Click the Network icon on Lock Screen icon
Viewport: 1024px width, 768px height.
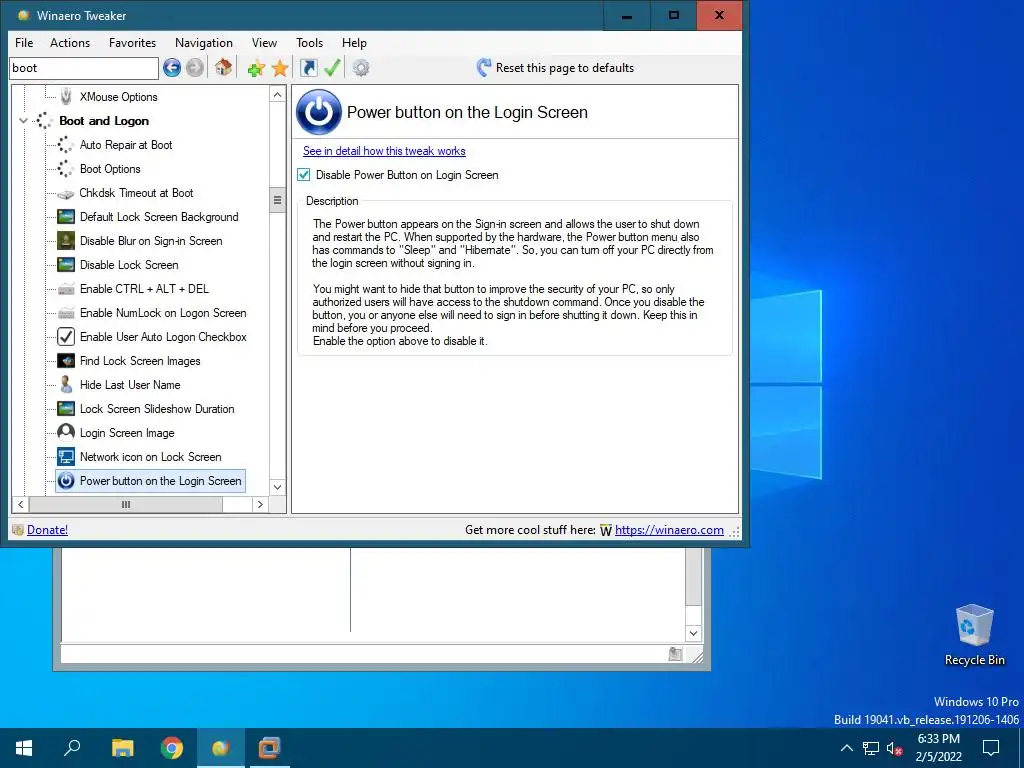[66, 456]
